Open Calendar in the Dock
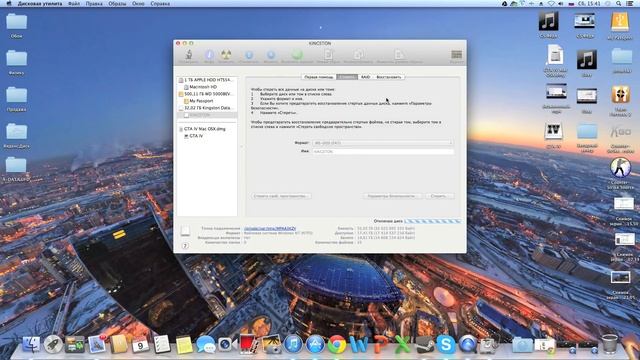 pyautogui.click(x=140, y=344)
